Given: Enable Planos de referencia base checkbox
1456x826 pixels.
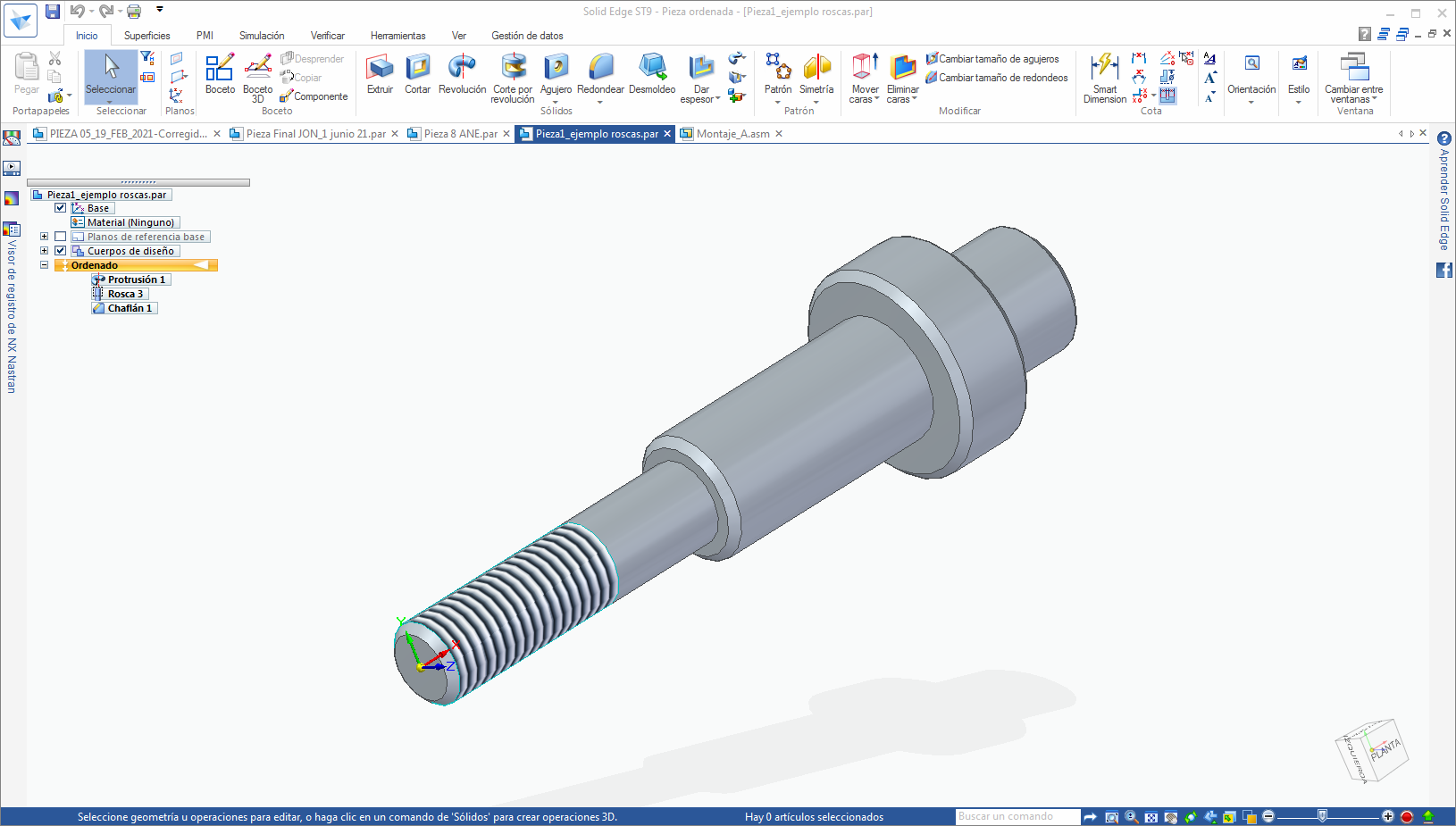Looking at the screenshot, I should pos(61,237).
